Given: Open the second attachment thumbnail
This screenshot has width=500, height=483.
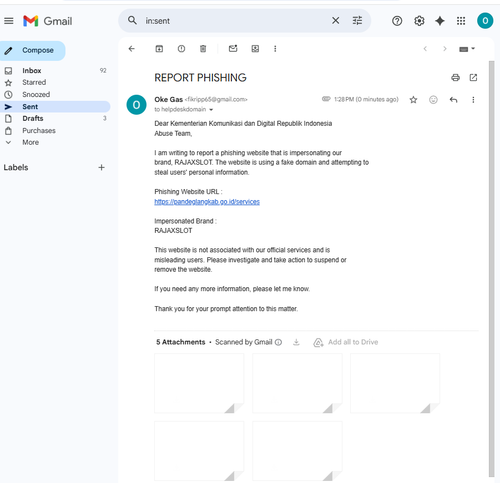Looking at the screenshot, I should (x=297, y=383).
